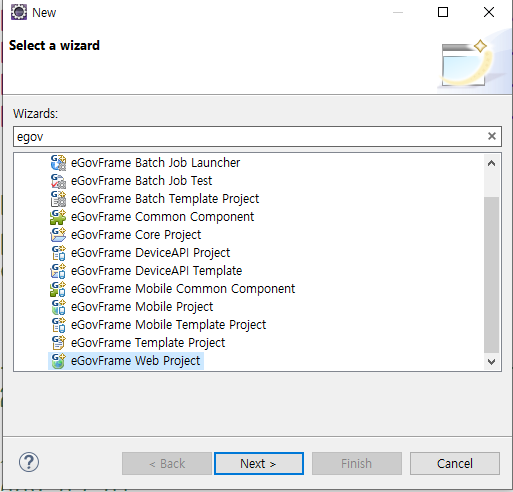Clear the wizard filter text
The width and height of the screenshot is (513, 492).
(x=492, y=136)
